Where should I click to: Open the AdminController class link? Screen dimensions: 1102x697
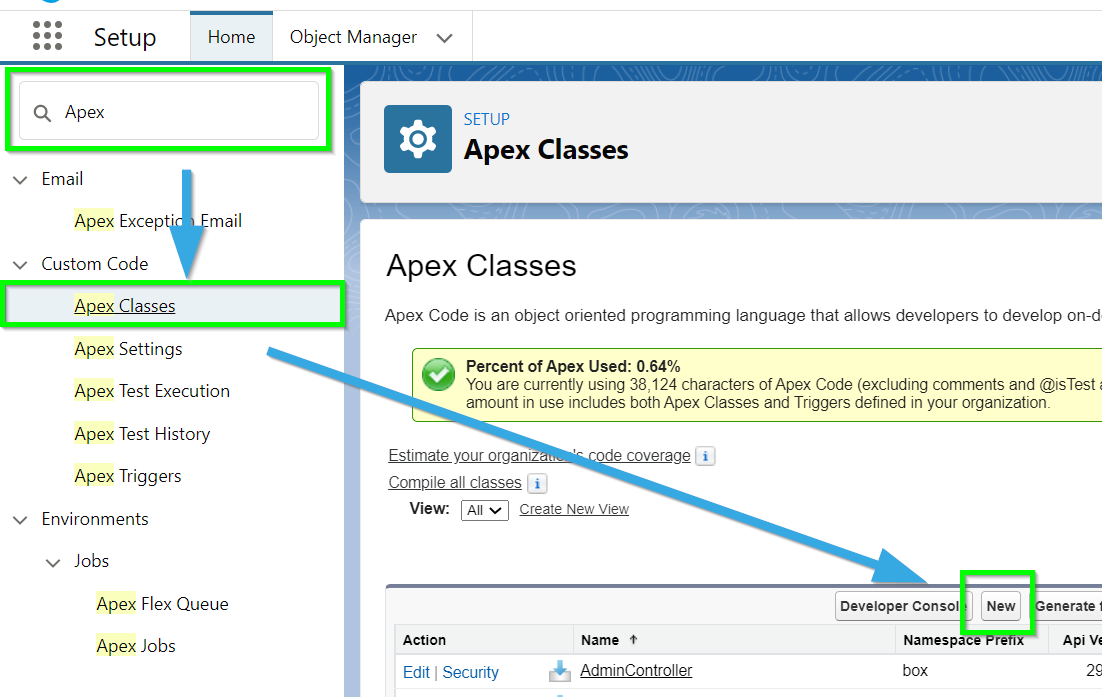tap(636, 671)
